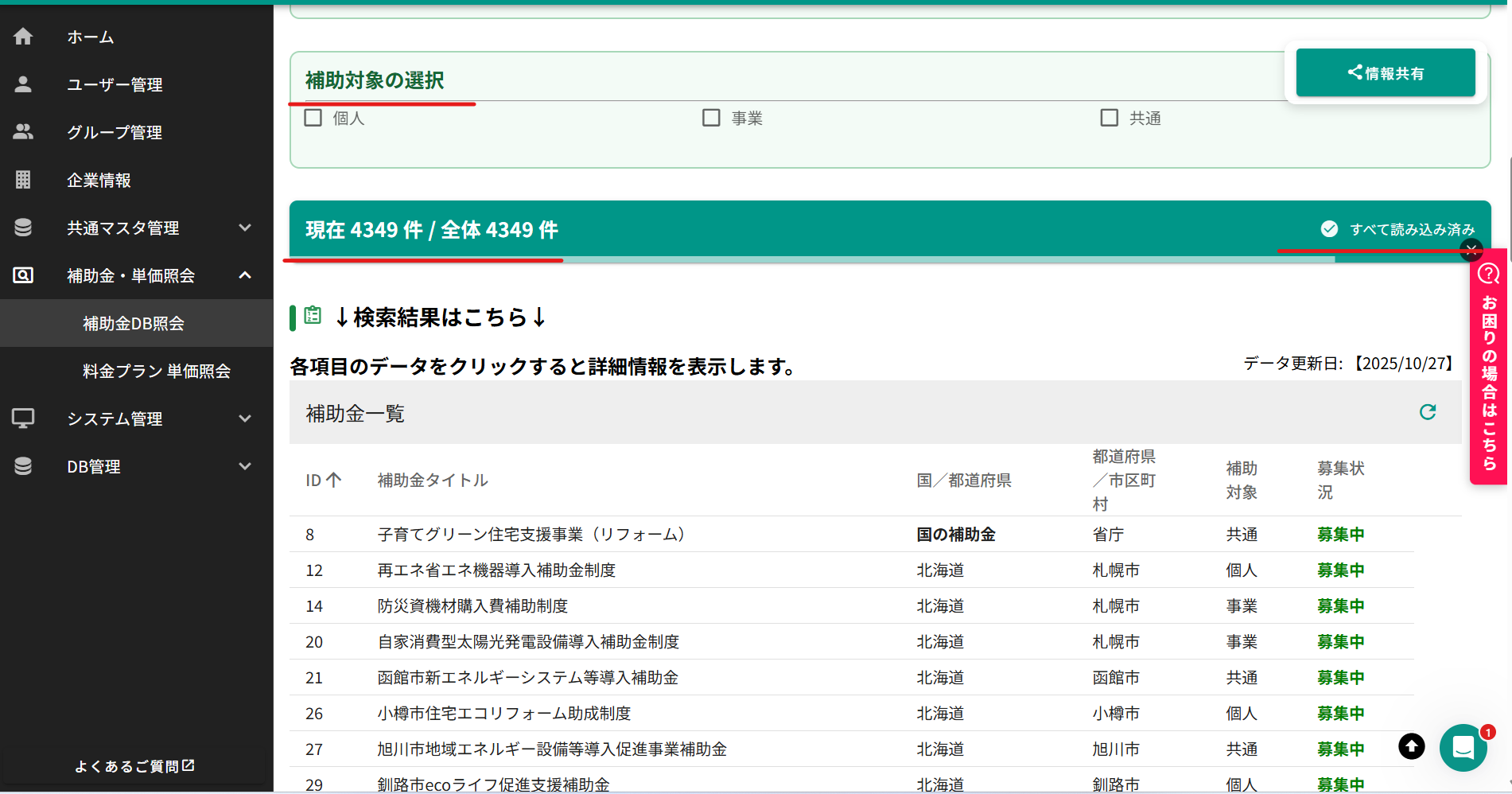Enable the 事業 checkbox
The height and width of the screenshot is (794, 1512).
pos(711,117)
